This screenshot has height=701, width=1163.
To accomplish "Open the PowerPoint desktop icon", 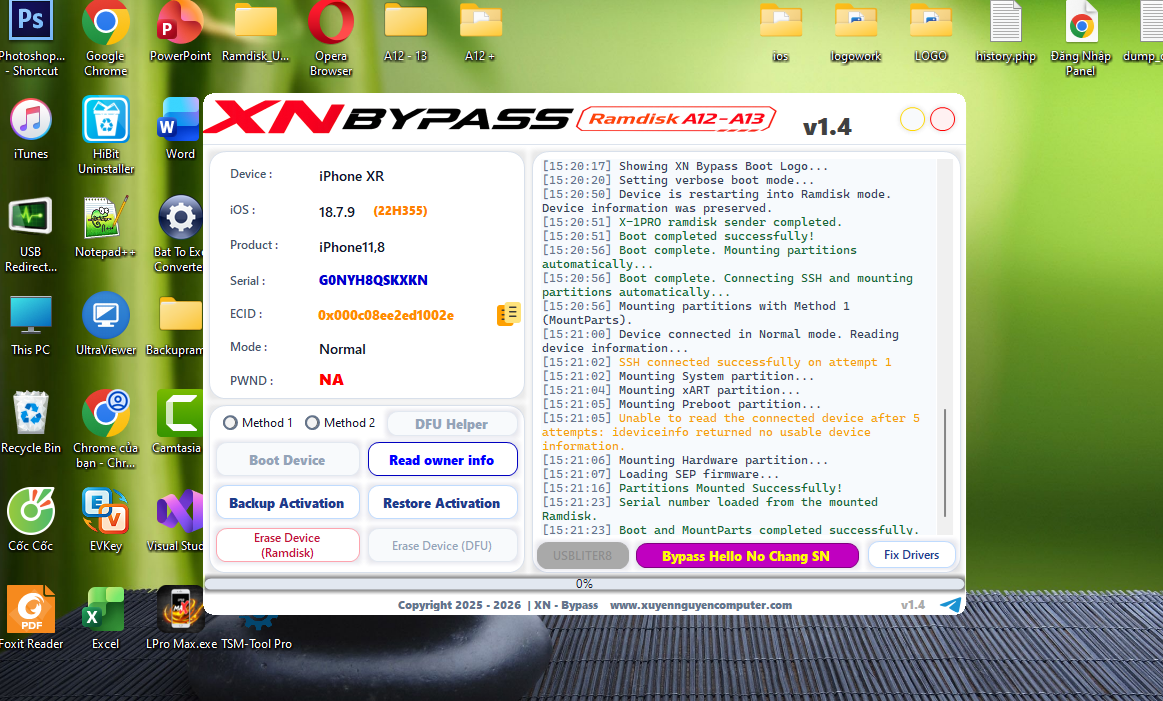I will [180, 31].
